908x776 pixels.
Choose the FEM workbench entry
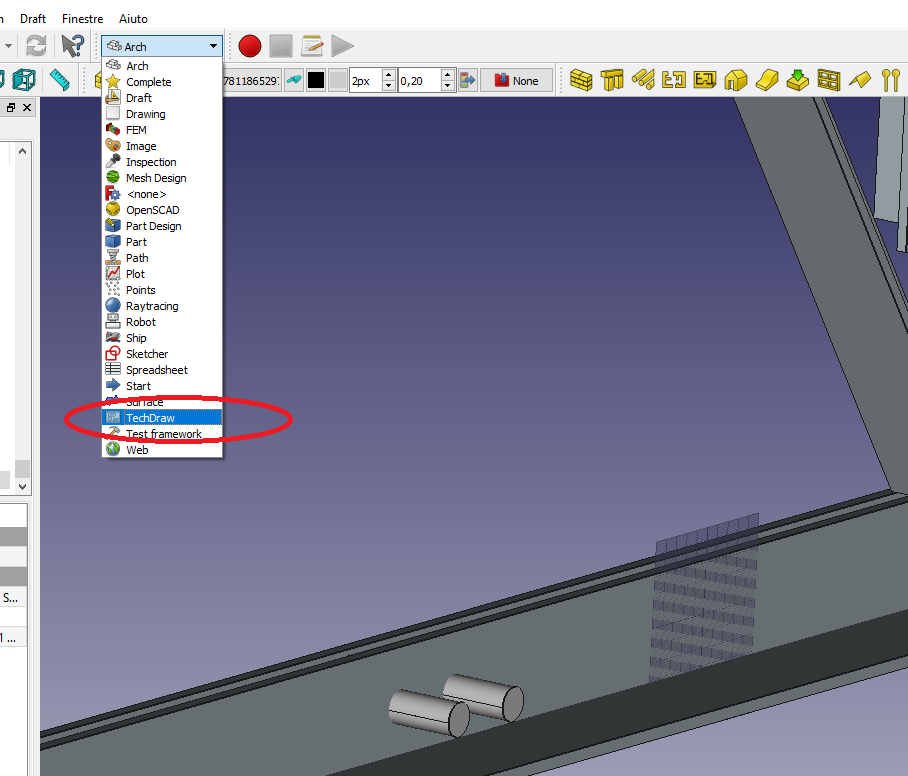(162, 130)
